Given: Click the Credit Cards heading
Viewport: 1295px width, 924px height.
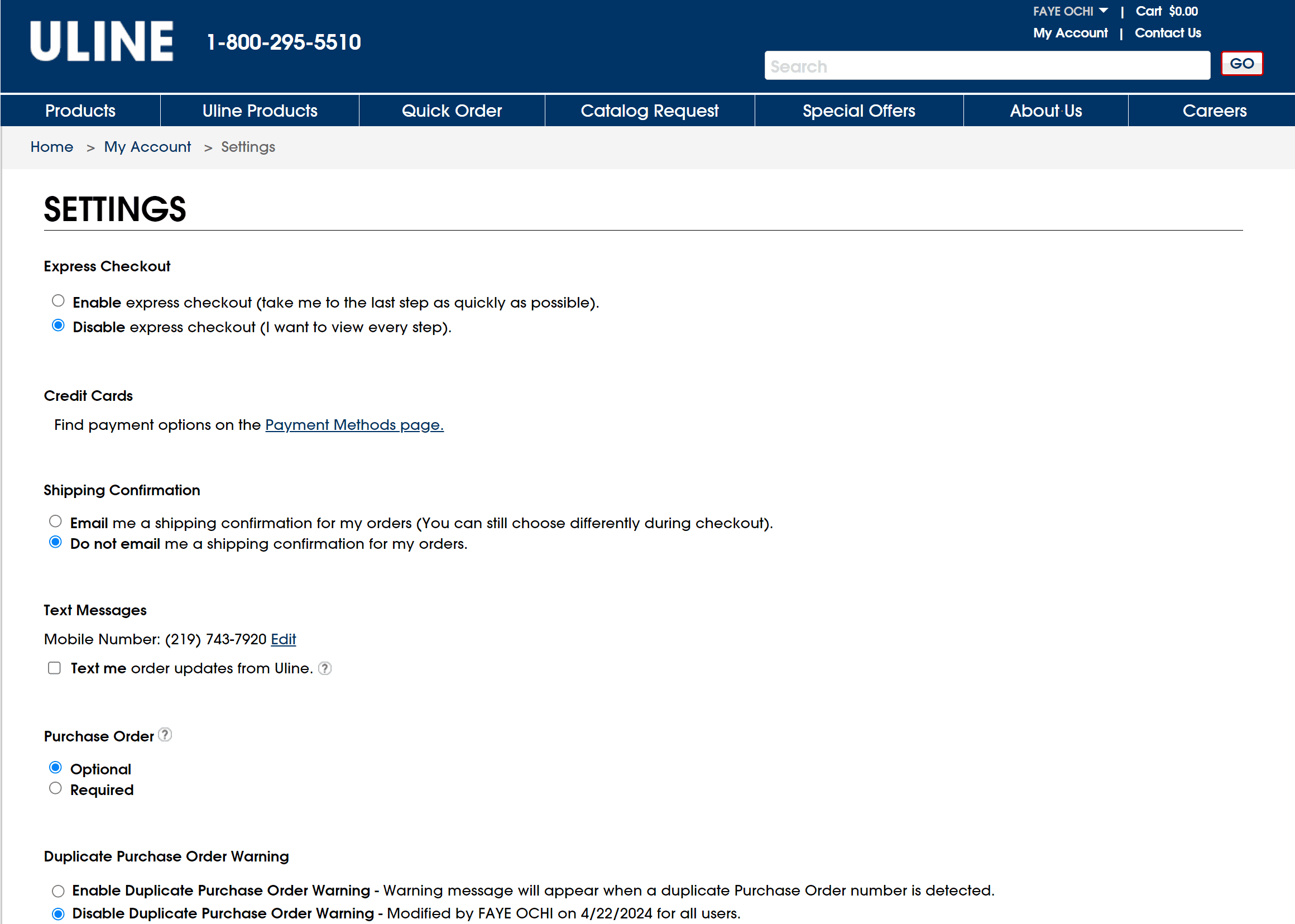Looking at the screenshot, I should 88,395.
